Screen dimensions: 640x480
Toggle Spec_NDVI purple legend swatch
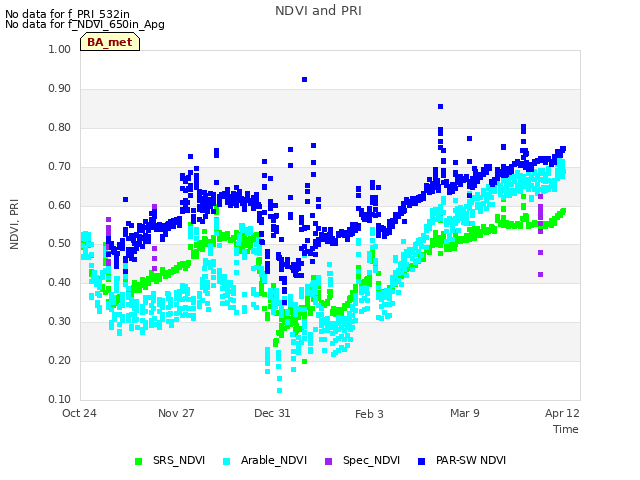[329, 461]
